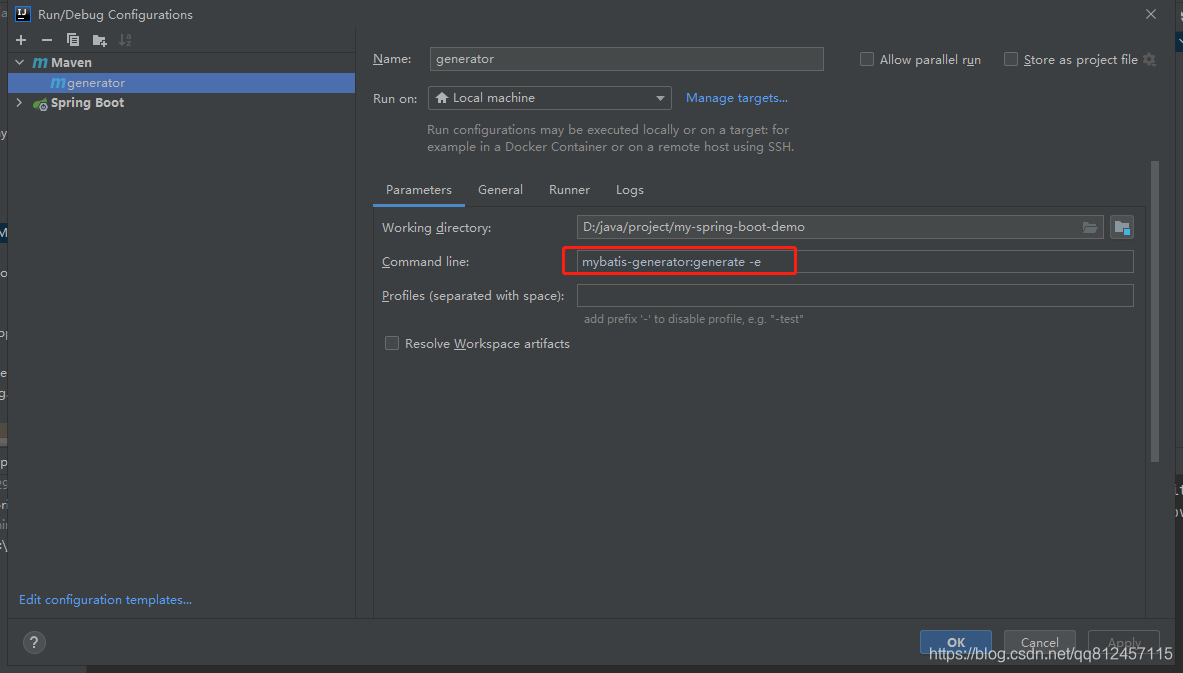Open Store as project file settings gear
The width and height of the screenshot is (1183, 673).
pyautogui.click(x=1149, y=60)
